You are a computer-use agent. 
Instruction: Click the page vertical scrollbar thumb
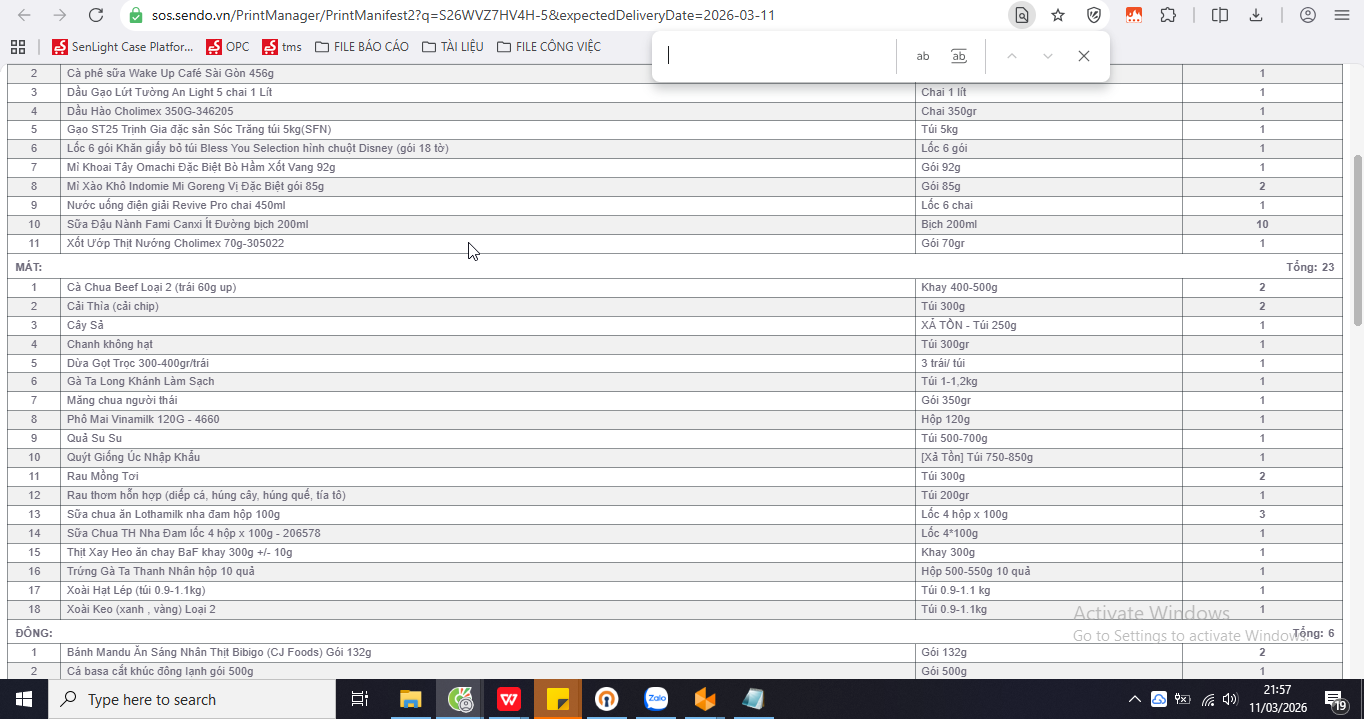click(1357, 240)
